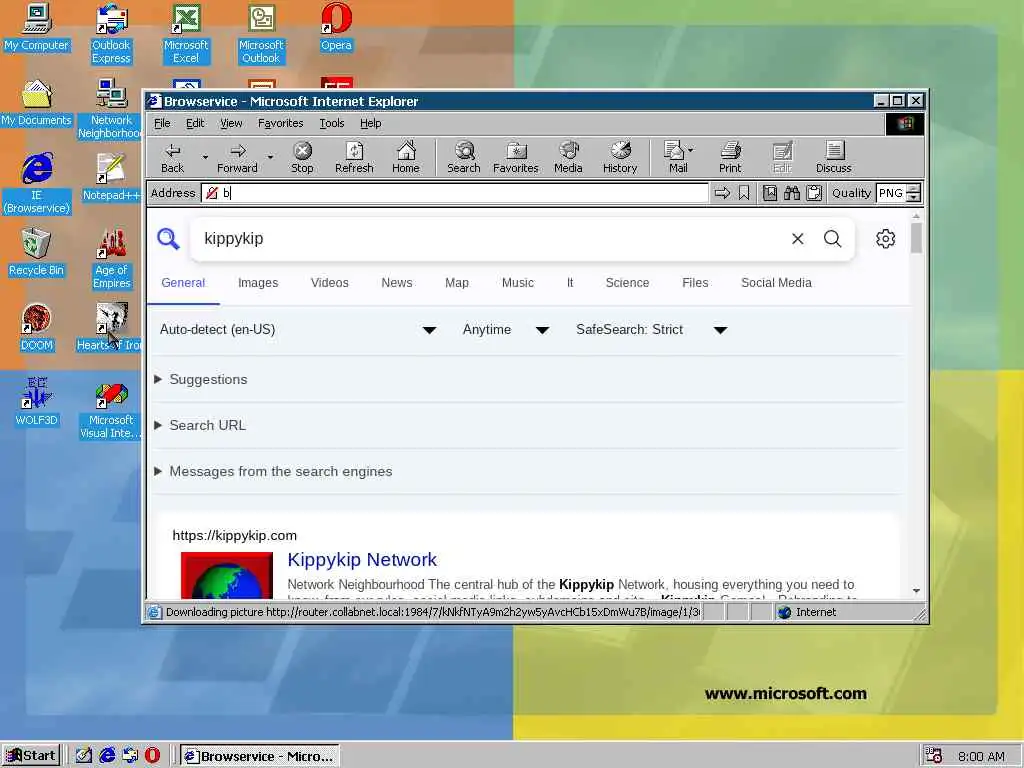The height and width of the screenshot is (768, 1024).
Task: Select My Computer desktop icon
Action: pyautogui.click(x=37, y=28)
